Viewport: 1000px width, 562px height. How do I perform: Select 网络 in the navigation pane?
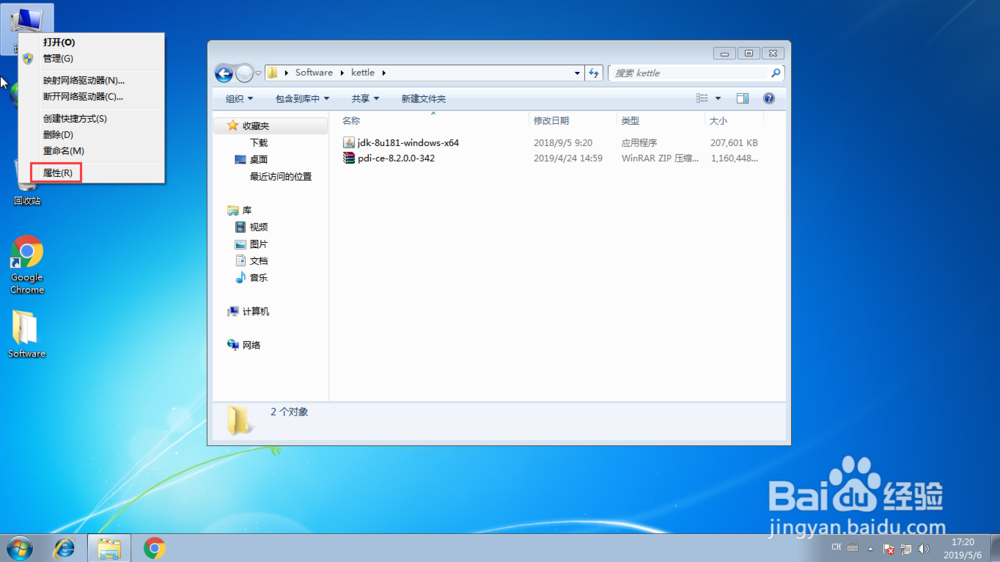click(x=251, y=345)
